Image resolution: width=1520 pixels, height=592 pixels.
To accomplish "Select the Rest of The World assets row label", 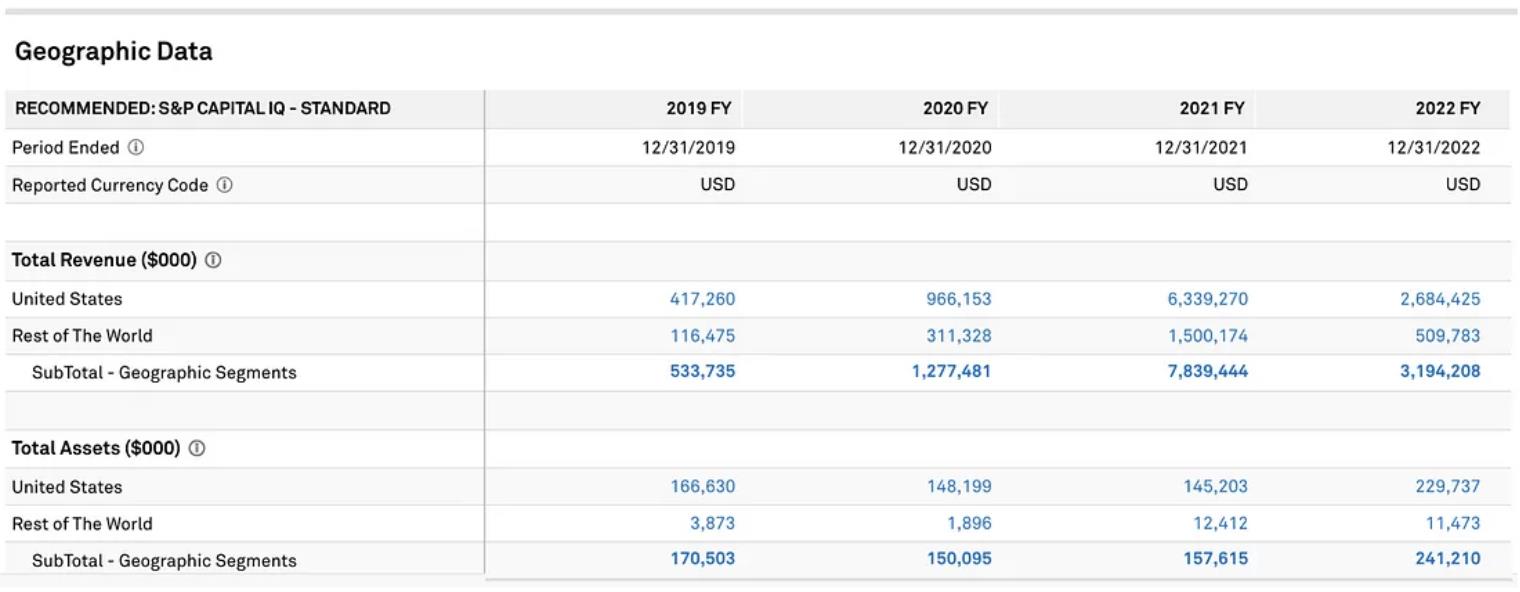I will 82,523.
